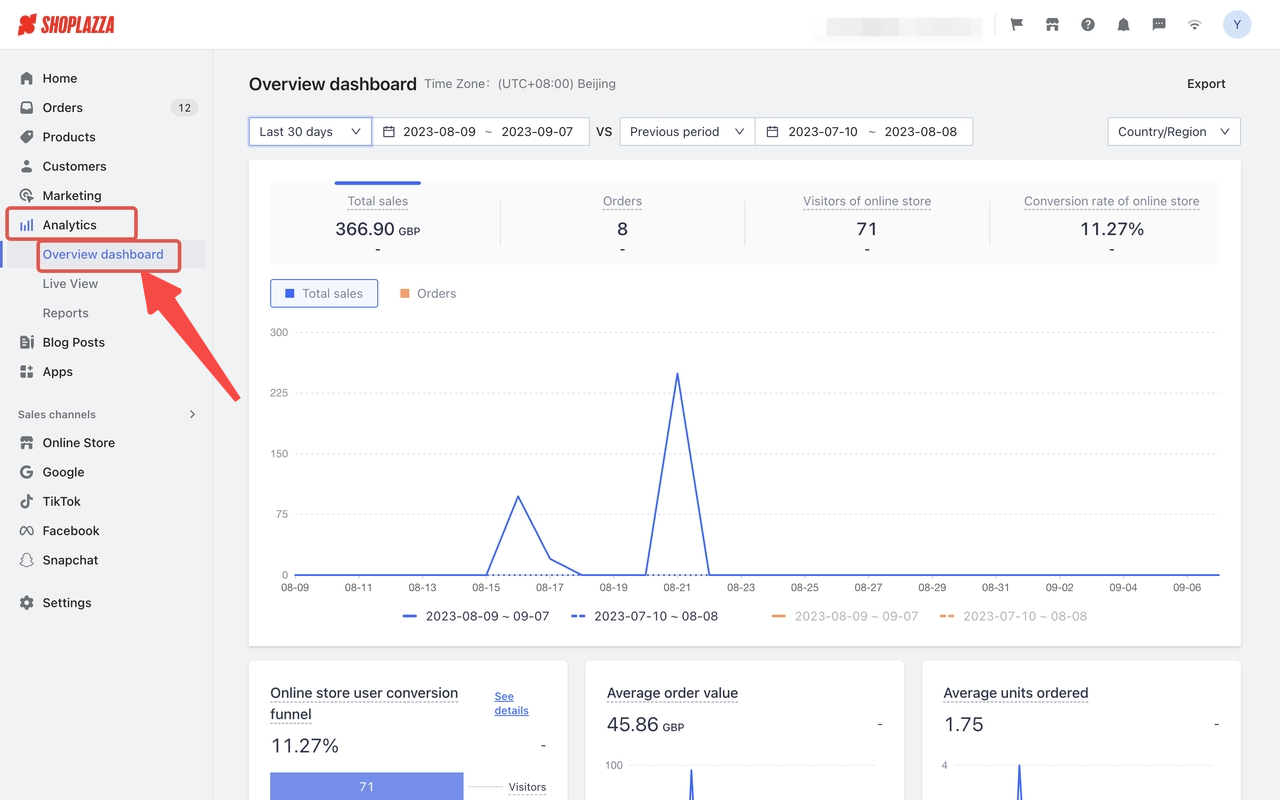This screenshot has height=800, width=1280.
Task: Toggle the blue 2023-08-09 ~ 09-07 legend entry
Action: click(476, 616)
